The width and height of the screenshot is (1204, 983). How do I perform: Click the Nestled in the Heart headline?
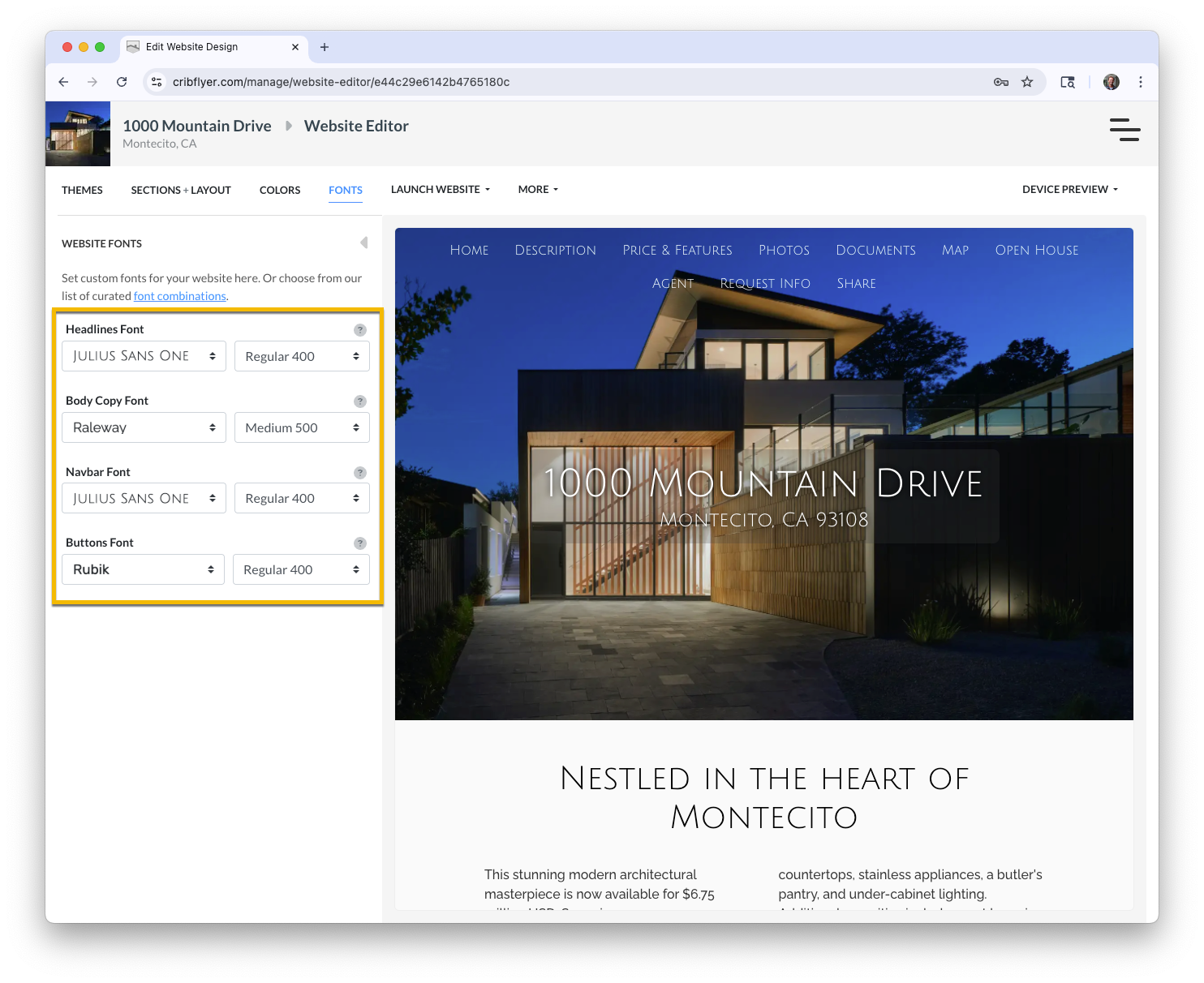point(764,798)
